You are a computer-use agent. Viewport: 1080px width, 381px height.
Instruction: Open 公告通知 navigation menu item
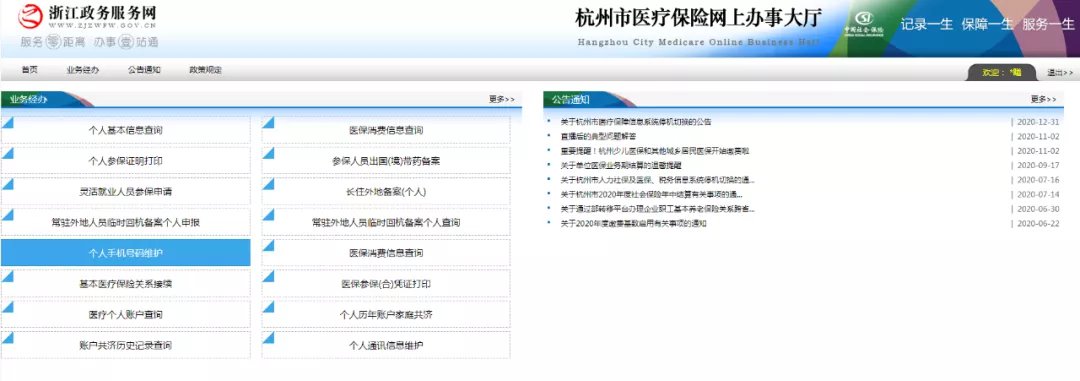144,70
